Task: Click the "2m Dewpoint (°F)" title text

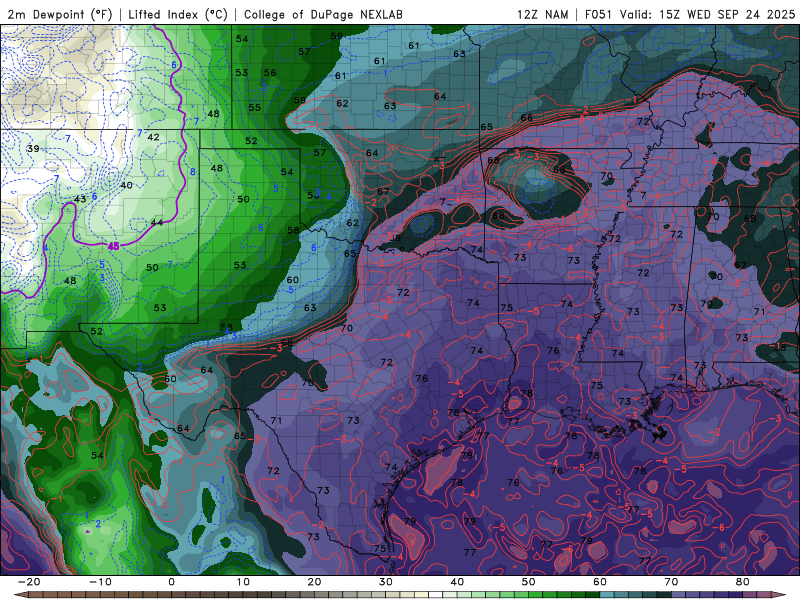Action: pos(59,14)
